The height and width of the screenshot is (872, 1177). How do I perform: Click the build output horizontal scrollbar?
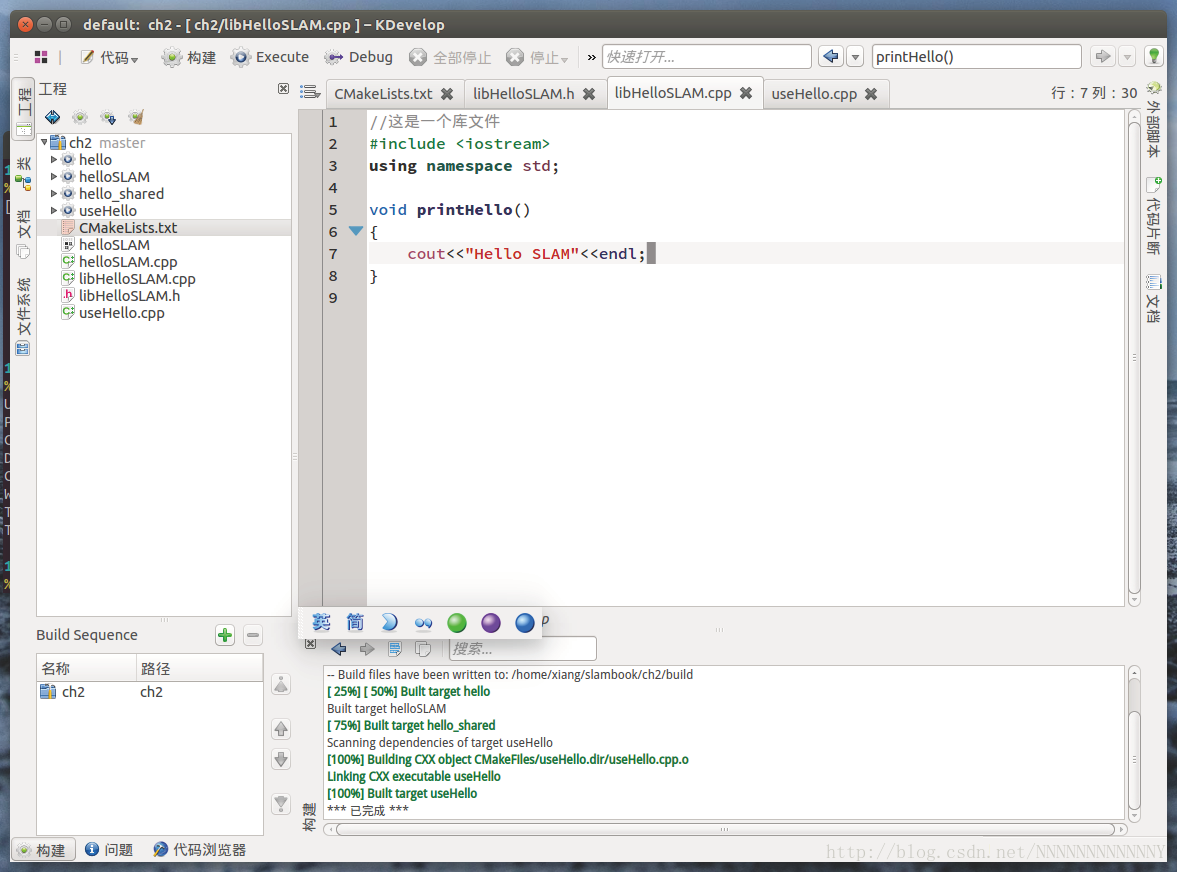click(725, 829)
